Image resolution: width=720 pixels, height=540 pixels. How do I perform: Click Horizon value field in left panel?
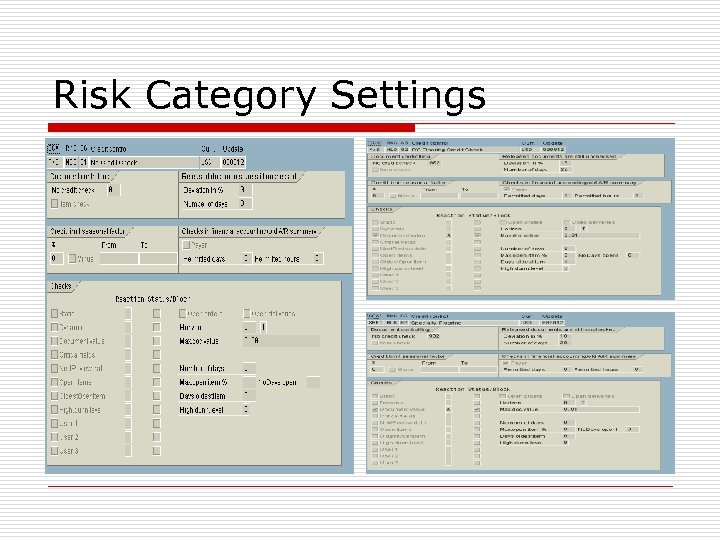tap(249, 327)
